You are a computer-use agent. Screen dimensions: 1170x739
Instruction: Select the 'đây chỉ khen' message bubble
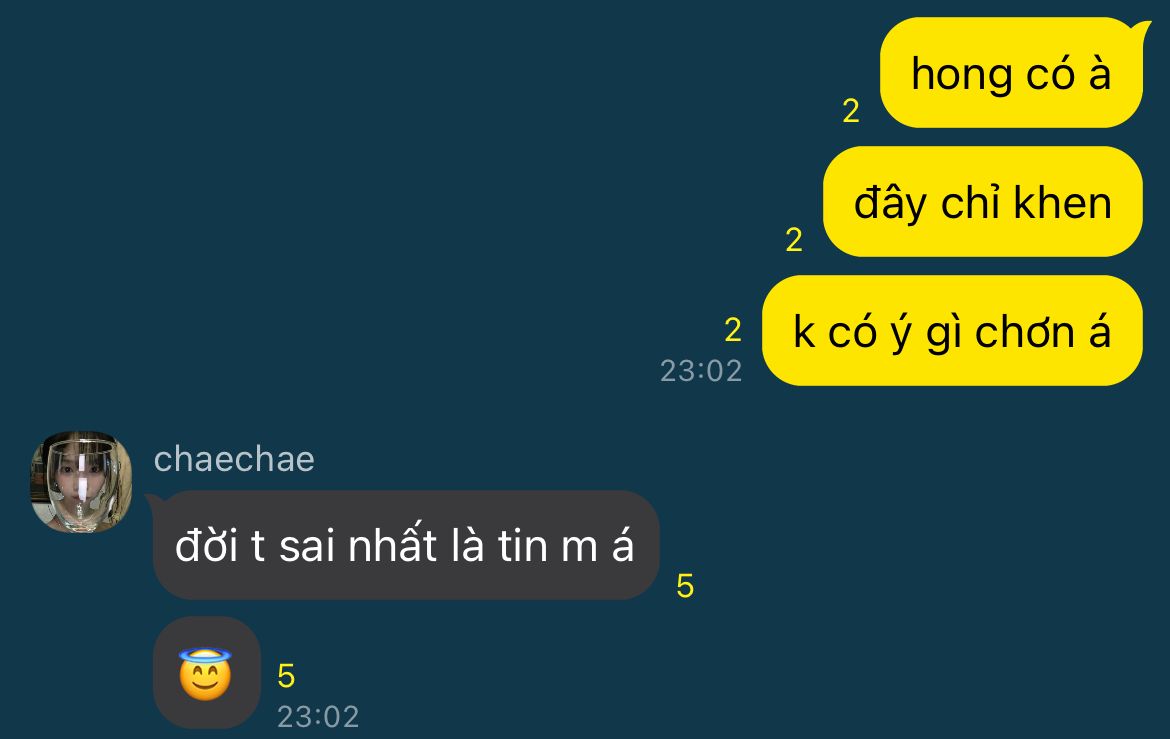point(983,202)
